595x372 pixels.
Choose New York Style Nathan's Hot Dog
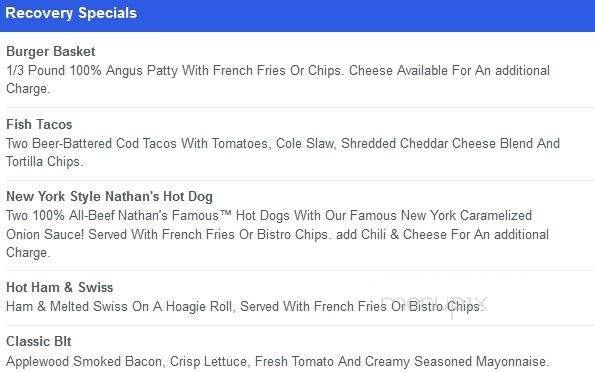coord(109,197)
